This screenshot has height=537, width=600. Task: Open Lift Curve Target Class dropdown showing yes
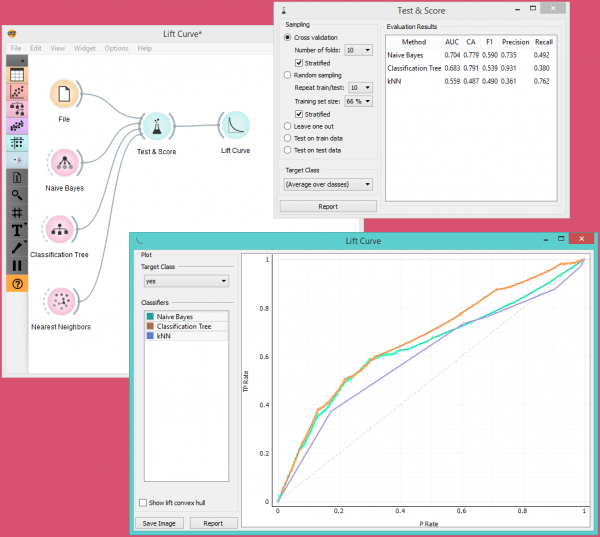[x=185, y=282]
